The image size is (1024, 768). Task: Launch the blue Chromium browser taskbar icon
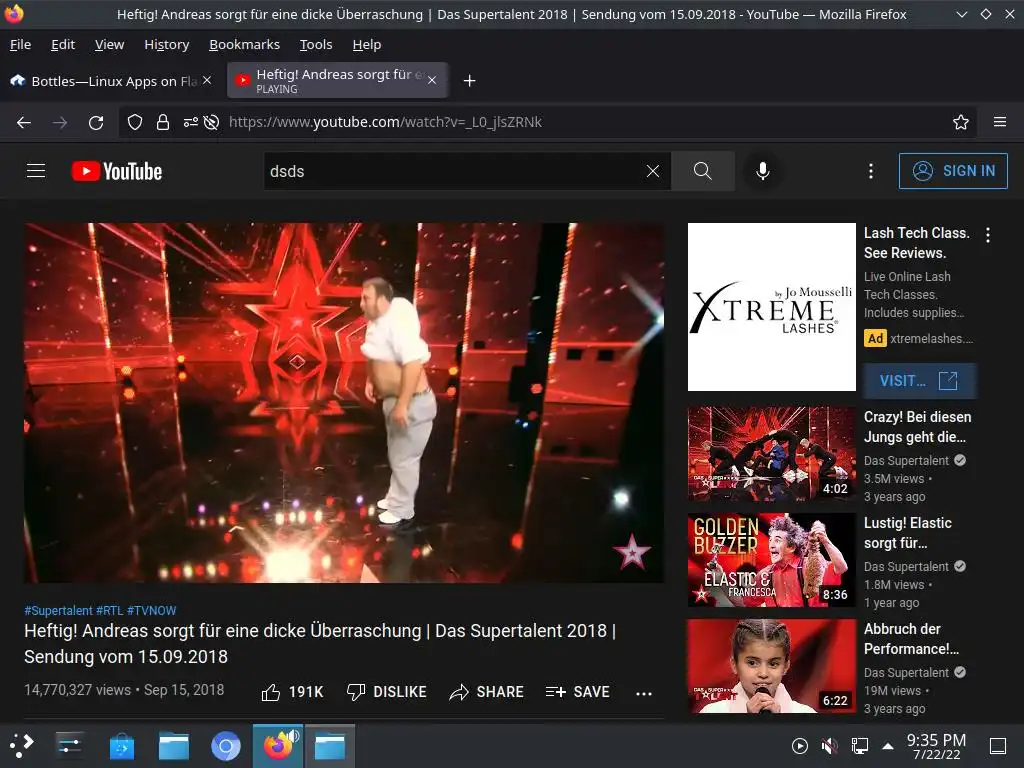[226, 746]
